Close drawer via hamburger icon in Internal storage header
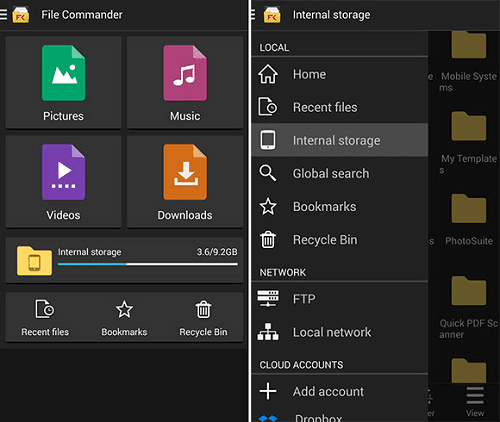This screenshot has width=500, height=422. tap(253, 15)
